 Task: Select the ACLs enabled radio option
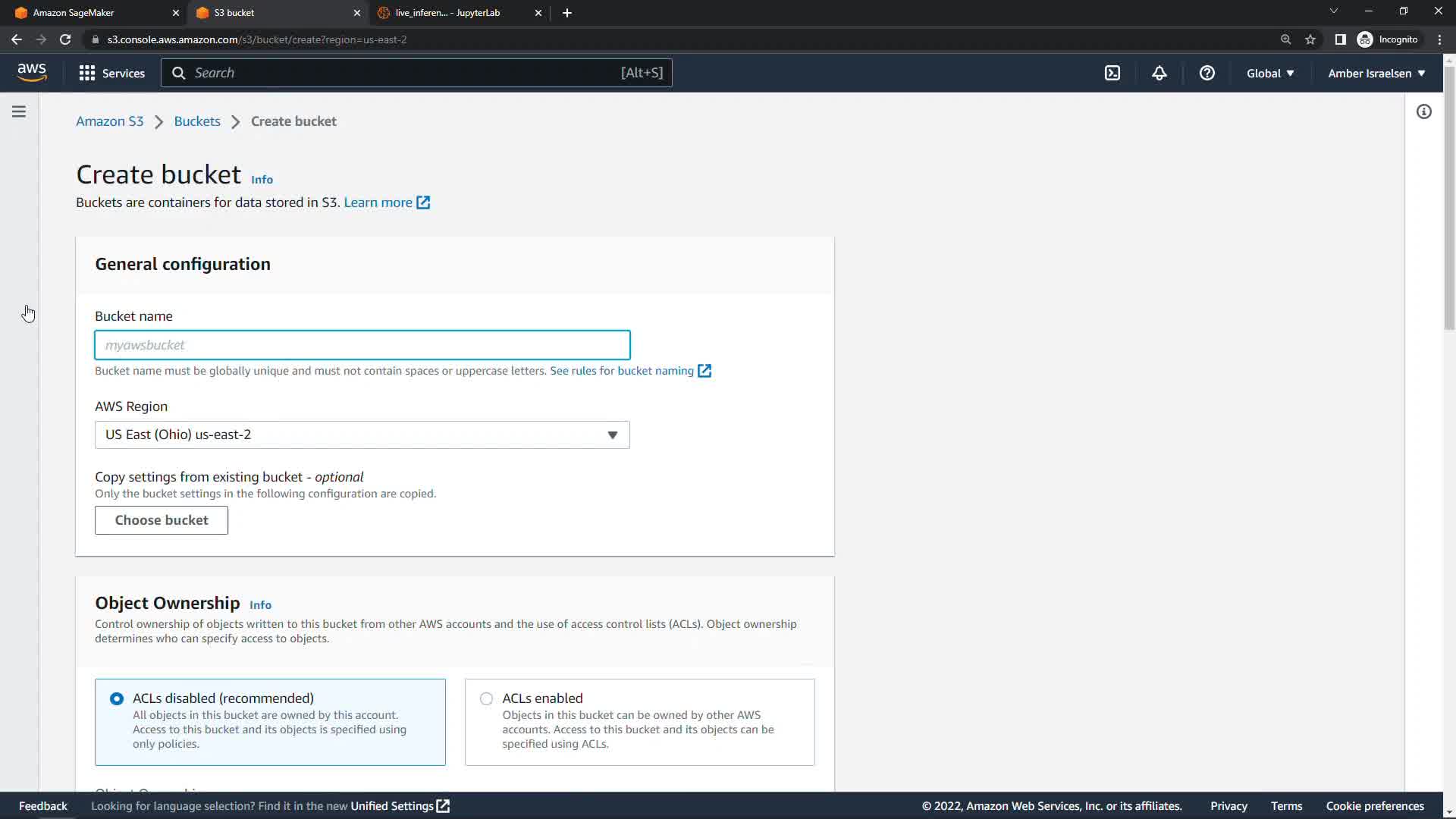(x=486, y=698)
